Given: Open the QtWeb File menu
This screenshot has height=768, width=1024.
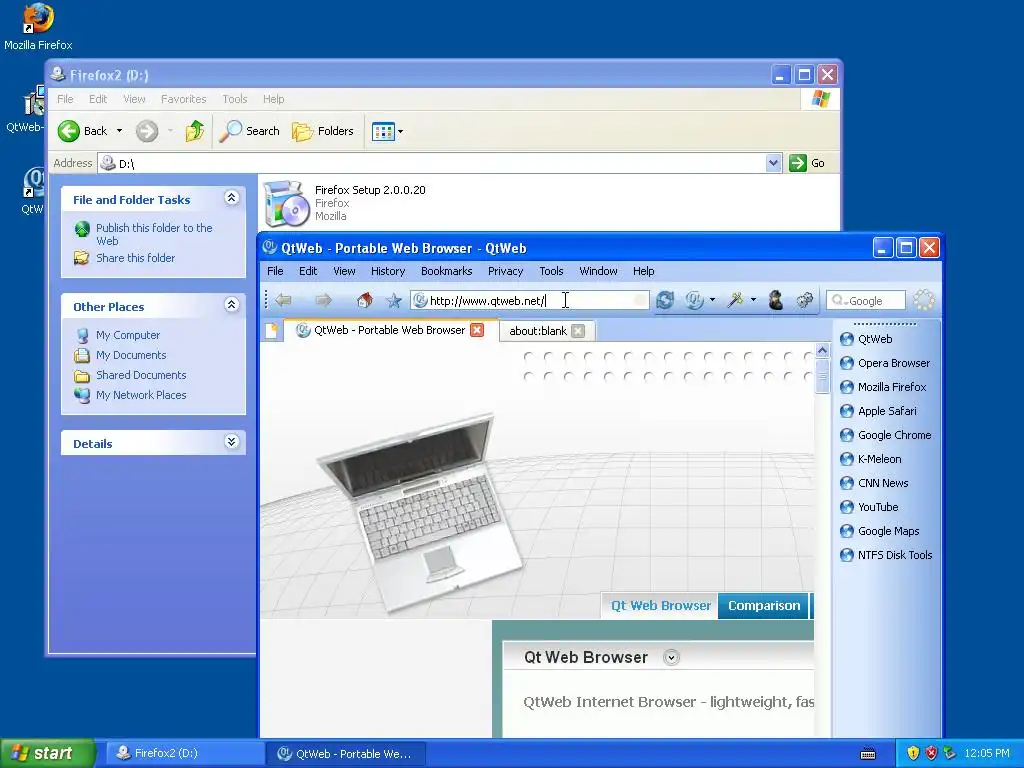Looking at the screenshot, I should [275, 271].
